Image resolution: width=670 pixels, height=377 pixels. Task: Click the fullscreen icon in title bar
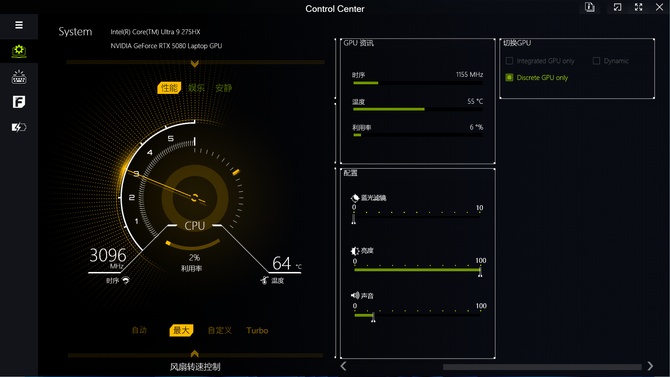click(x=638, y=7)
